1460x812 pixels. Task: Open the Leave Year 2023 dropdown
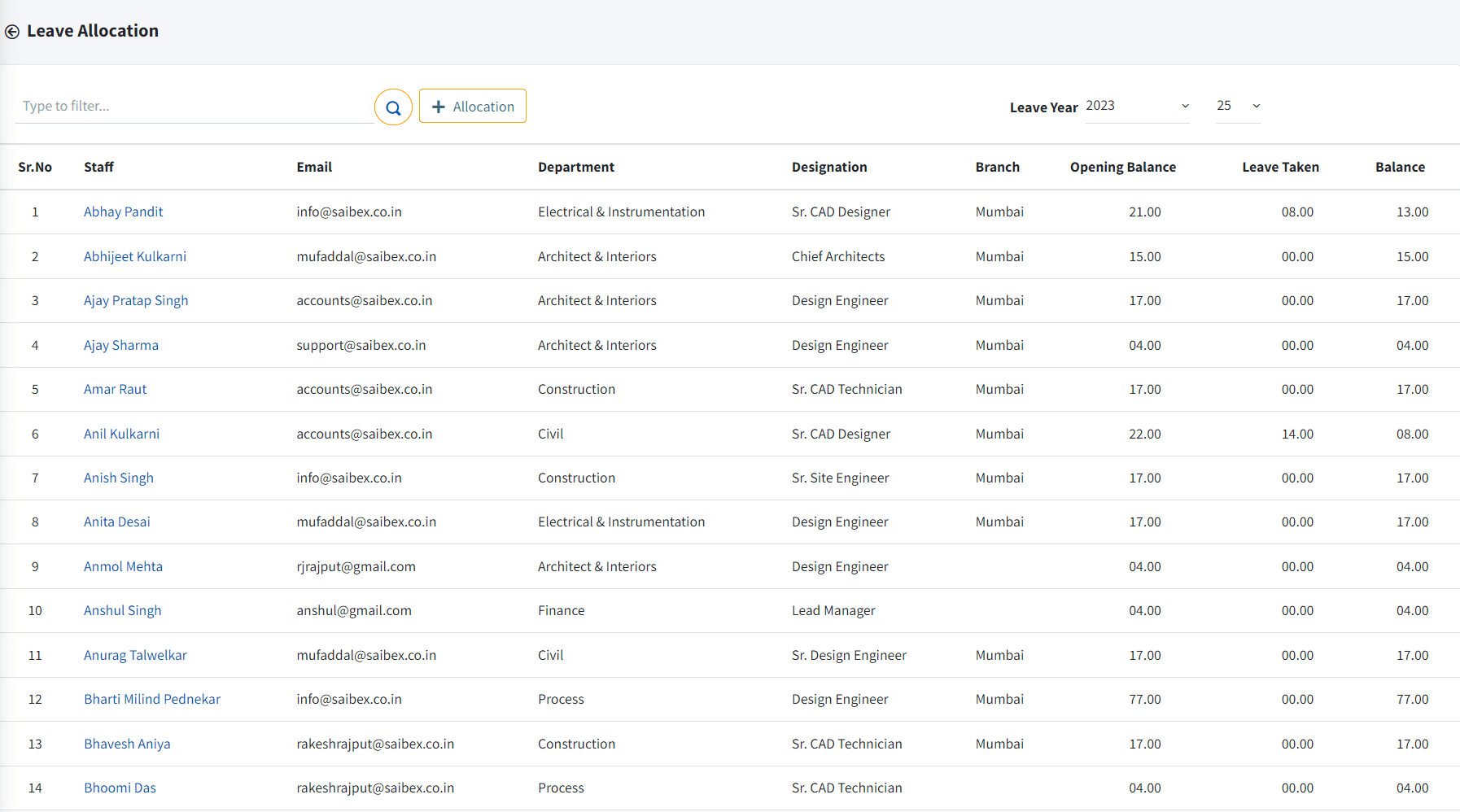tap(1137, 106)
